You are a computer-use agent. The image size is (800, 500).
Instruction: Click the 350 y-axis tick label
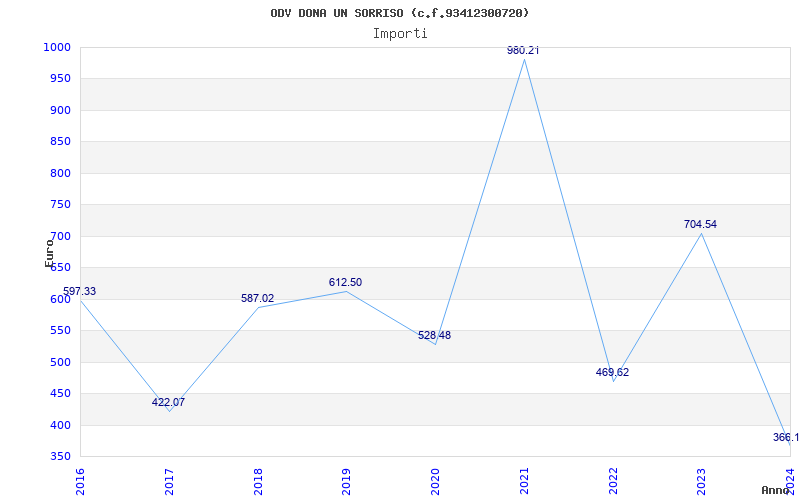tap(60, 457)
